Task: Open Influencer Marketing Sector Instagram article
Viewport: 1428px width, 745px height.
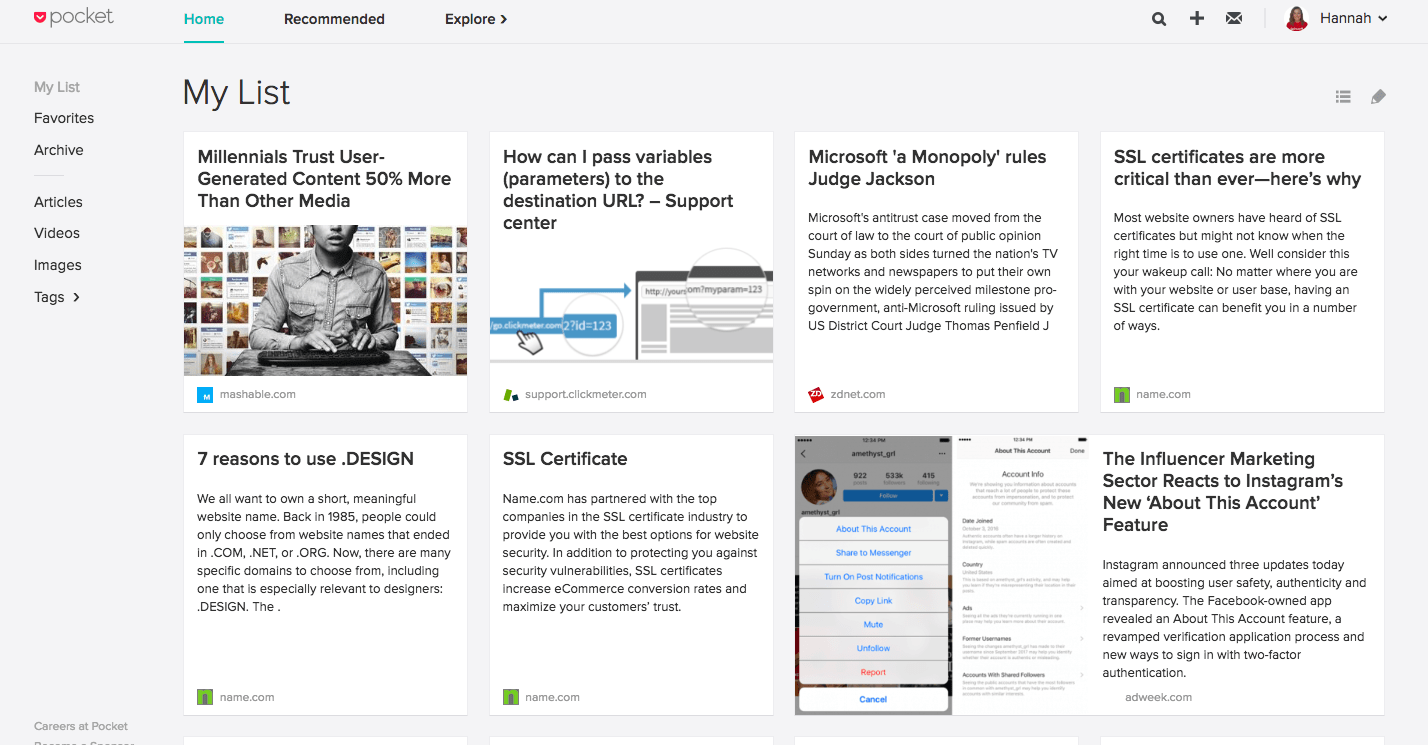Action: click(1223, 492)
